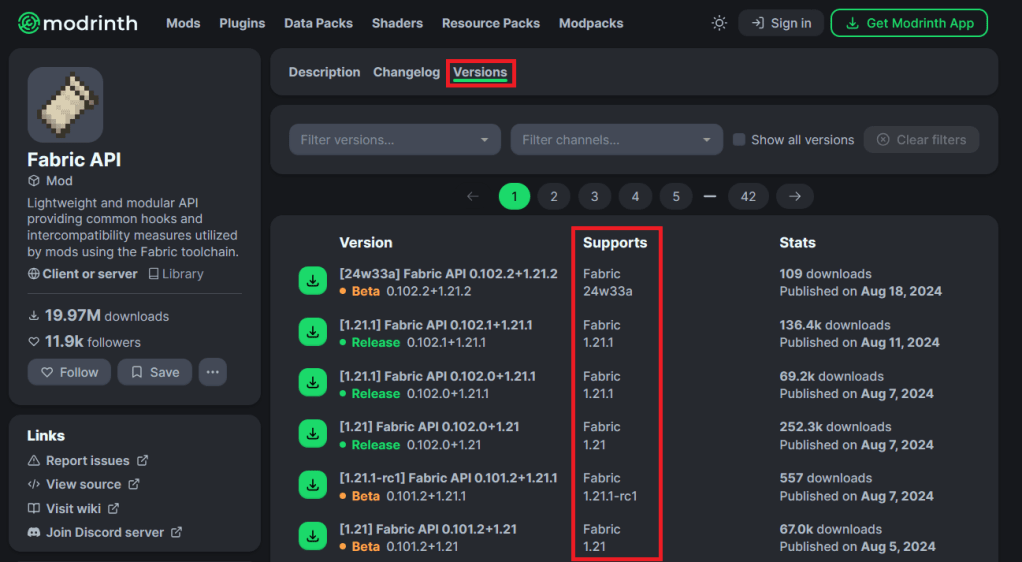This screenshot has height=562, width=1022.
Task: Toggle the light theme sun icon
Action: (x=719, y=23)
